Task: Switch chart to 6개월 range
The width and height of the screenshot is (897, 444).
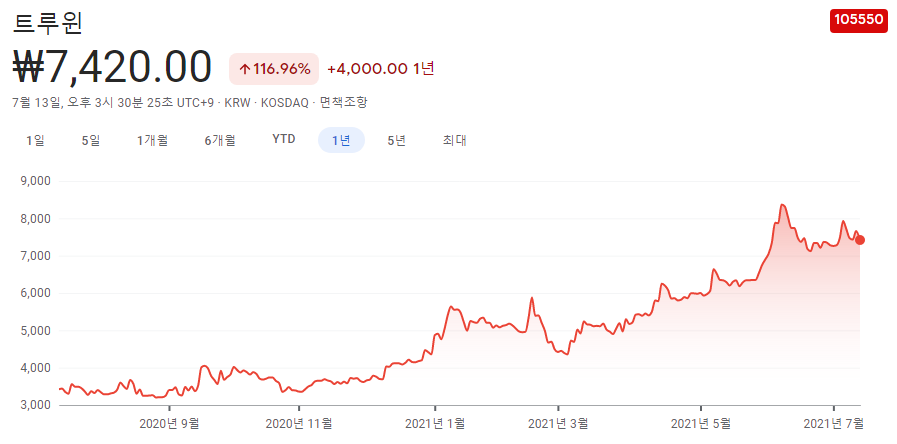Action: 220,140
